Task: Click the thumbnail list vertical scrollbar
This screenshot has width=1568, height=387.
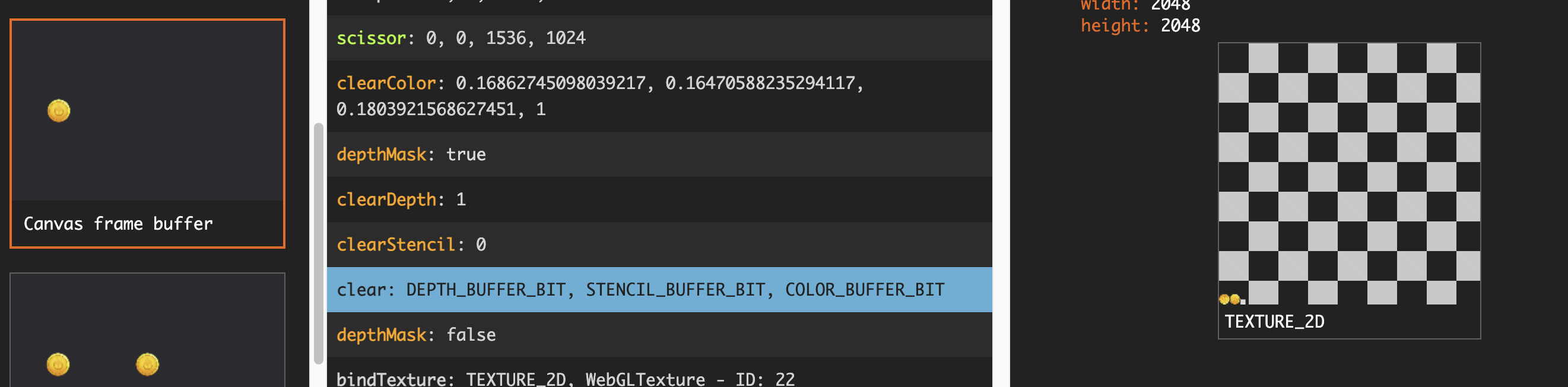Action: pyautogui.click(x=318, y=243)
